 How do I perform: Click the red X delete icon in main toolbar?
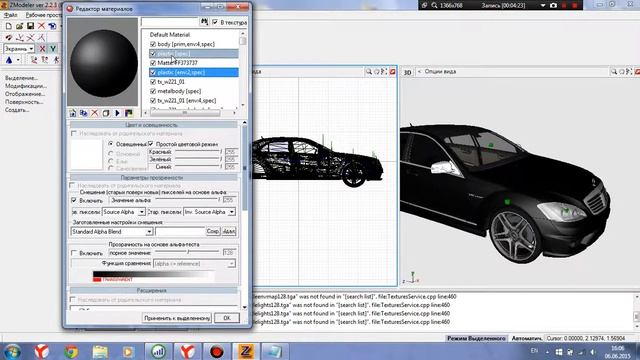tap(41, 26)
